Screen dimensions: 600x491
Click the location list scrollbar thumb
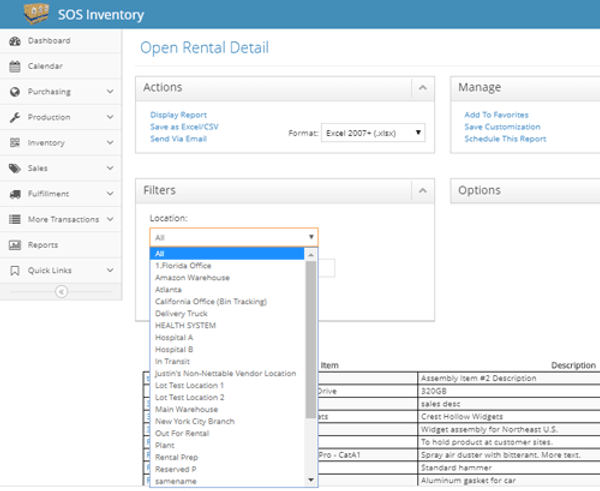coord(311,339)
